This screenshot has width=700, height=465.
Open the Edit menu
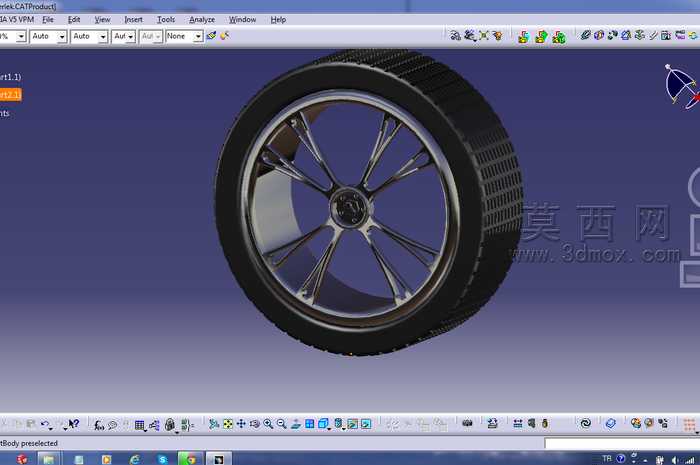click(x=74, y=20)
